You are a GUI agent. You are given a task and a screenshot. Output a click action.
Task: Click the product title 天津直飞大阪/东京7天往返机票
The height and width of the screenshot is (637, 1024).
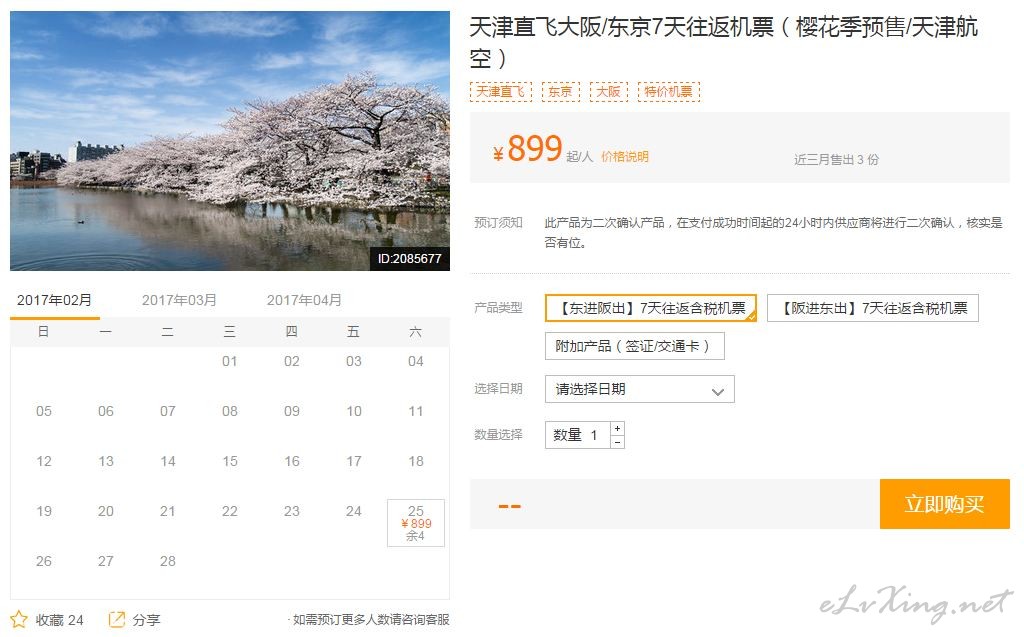[724, 42]
